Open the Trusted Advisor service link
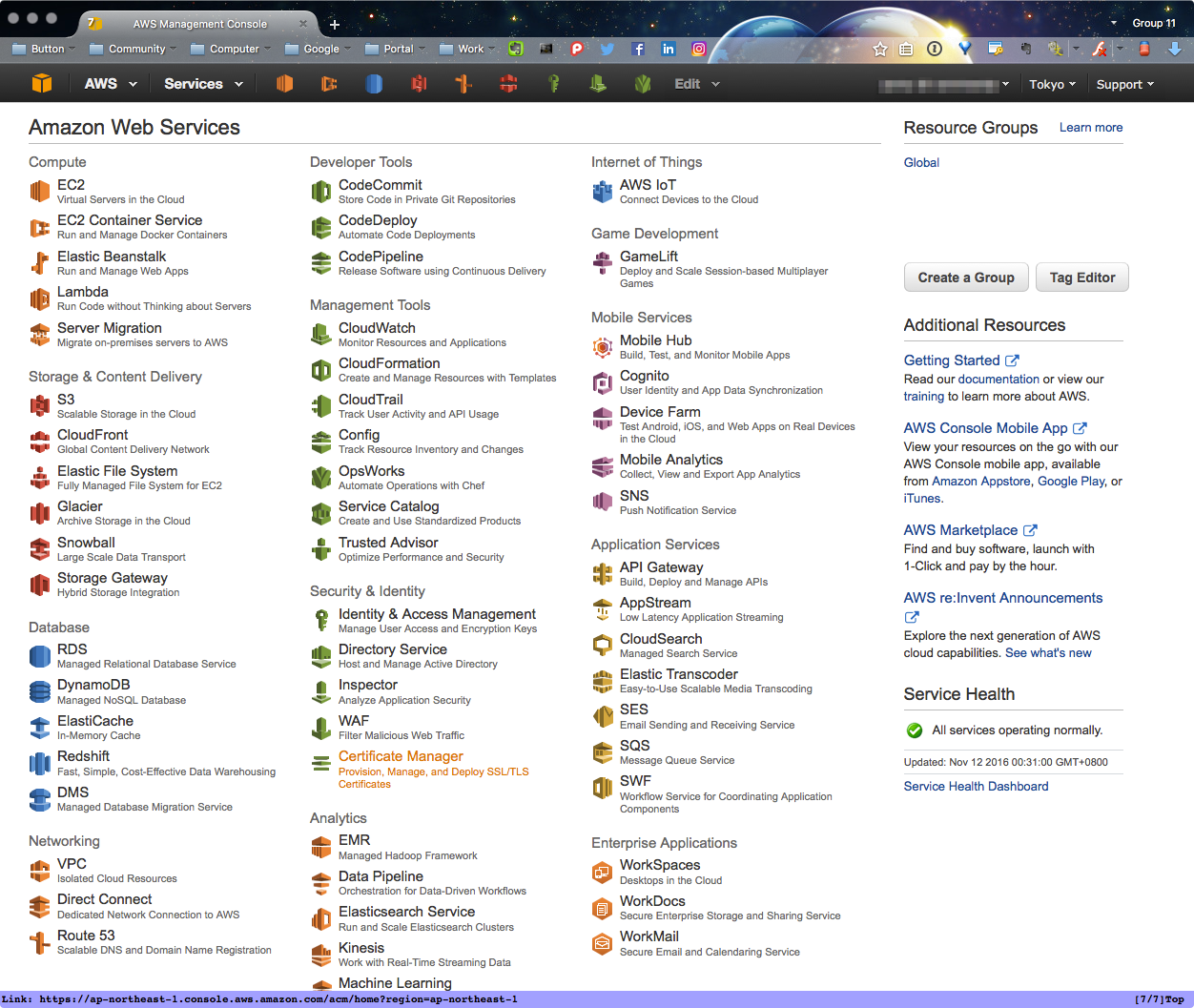This screenshot has height=1008, width=1194. [x=388, y=543]
